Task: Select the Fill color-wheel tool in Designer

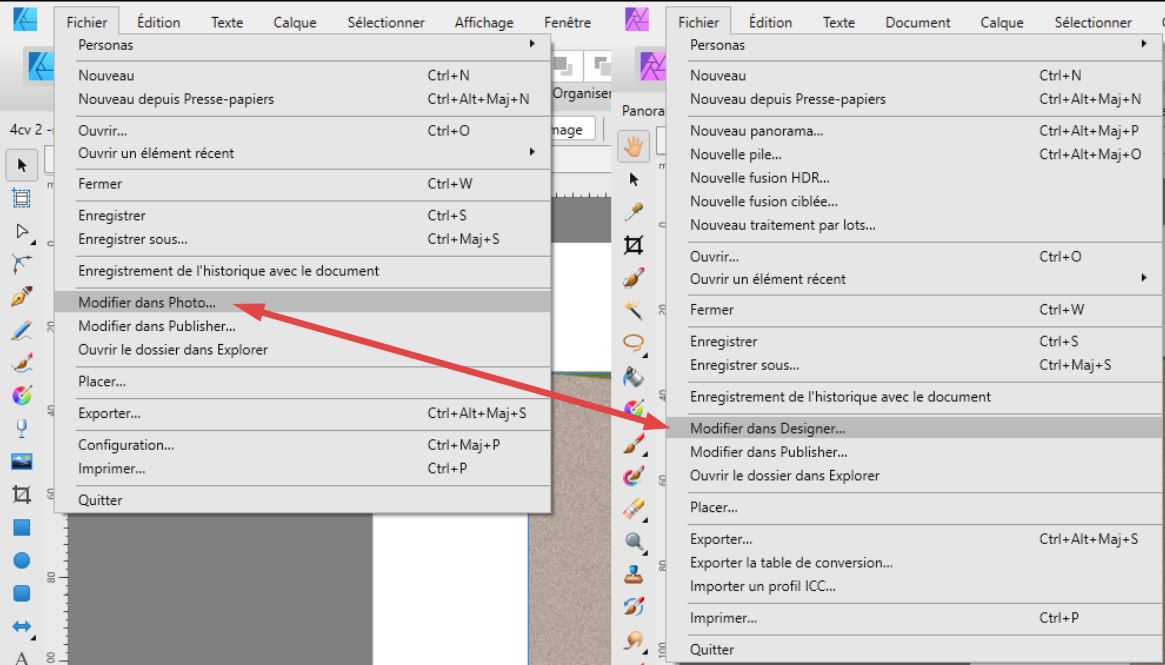Action: [x=22, y=395]
